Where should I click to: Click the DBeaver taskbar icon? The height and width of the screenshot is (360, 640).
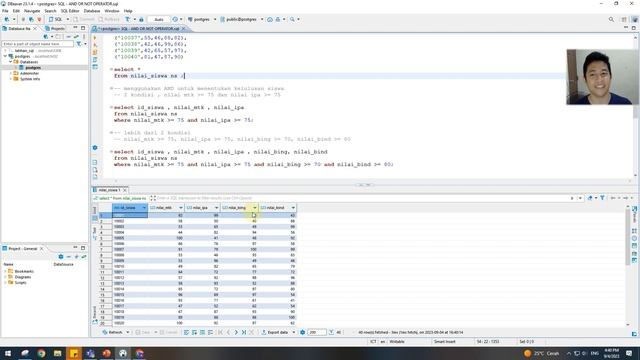(x=123, y=353)
